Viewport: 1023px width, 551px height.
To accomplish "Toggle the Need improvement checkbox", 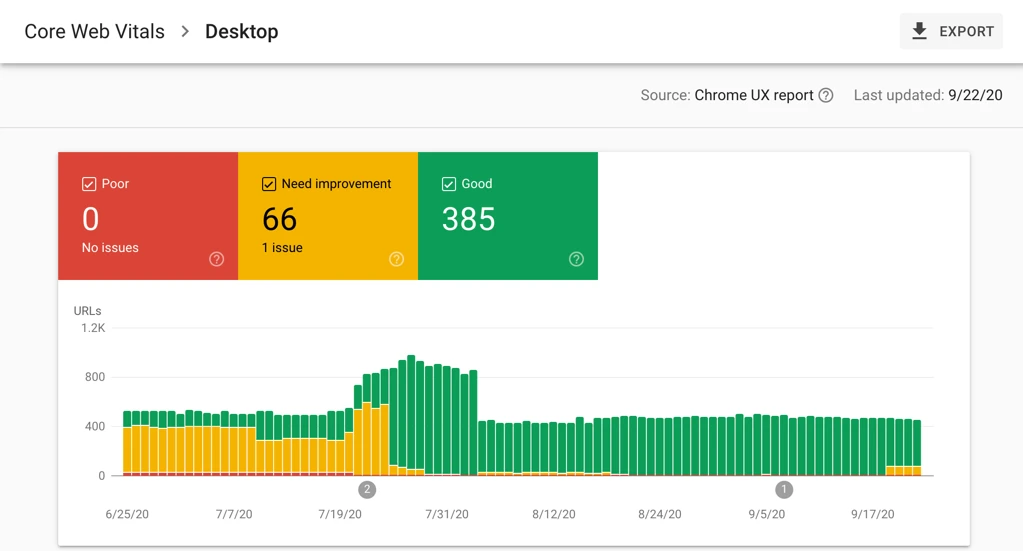I will pos(269,184).
